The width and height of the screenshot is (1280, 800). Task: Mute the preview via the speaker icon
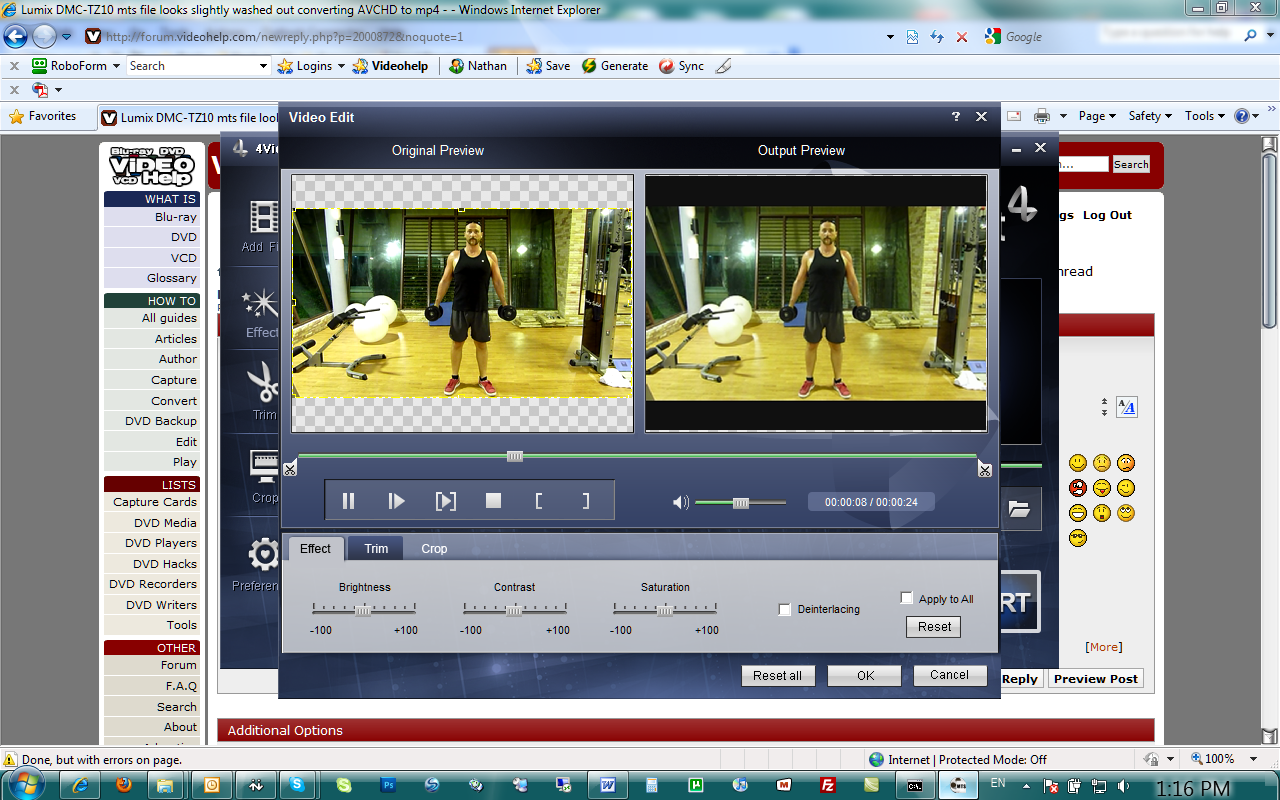click(x=681, y=502)
